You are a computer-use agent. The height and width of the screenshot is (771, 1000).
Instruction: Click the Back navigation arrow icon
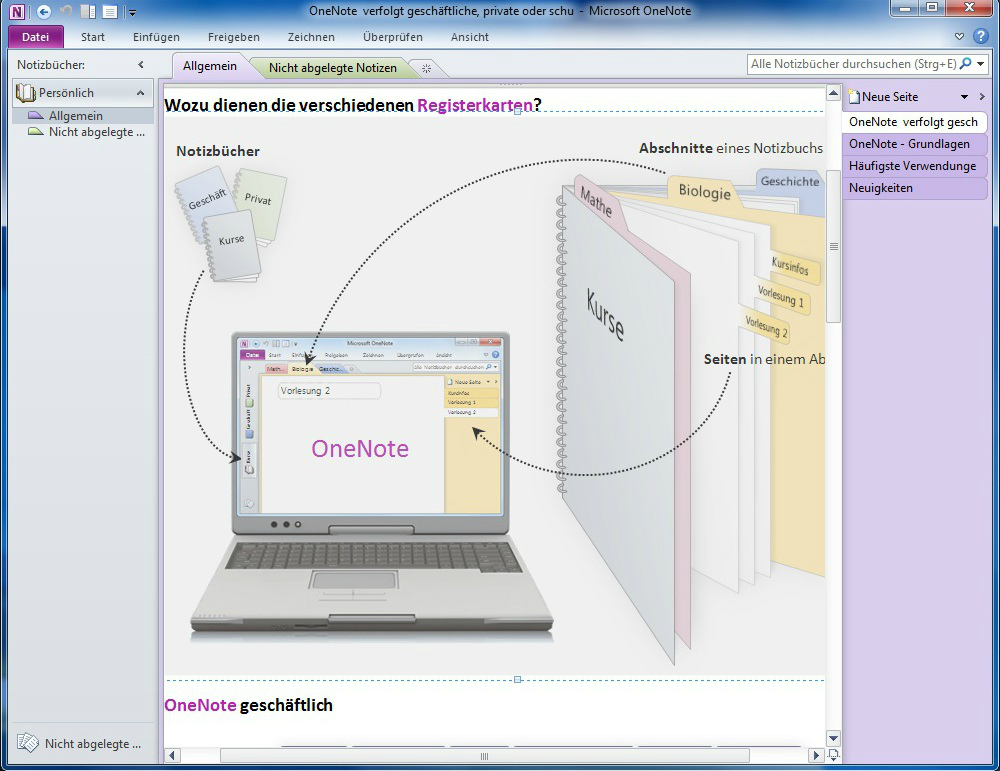(44, 11)
